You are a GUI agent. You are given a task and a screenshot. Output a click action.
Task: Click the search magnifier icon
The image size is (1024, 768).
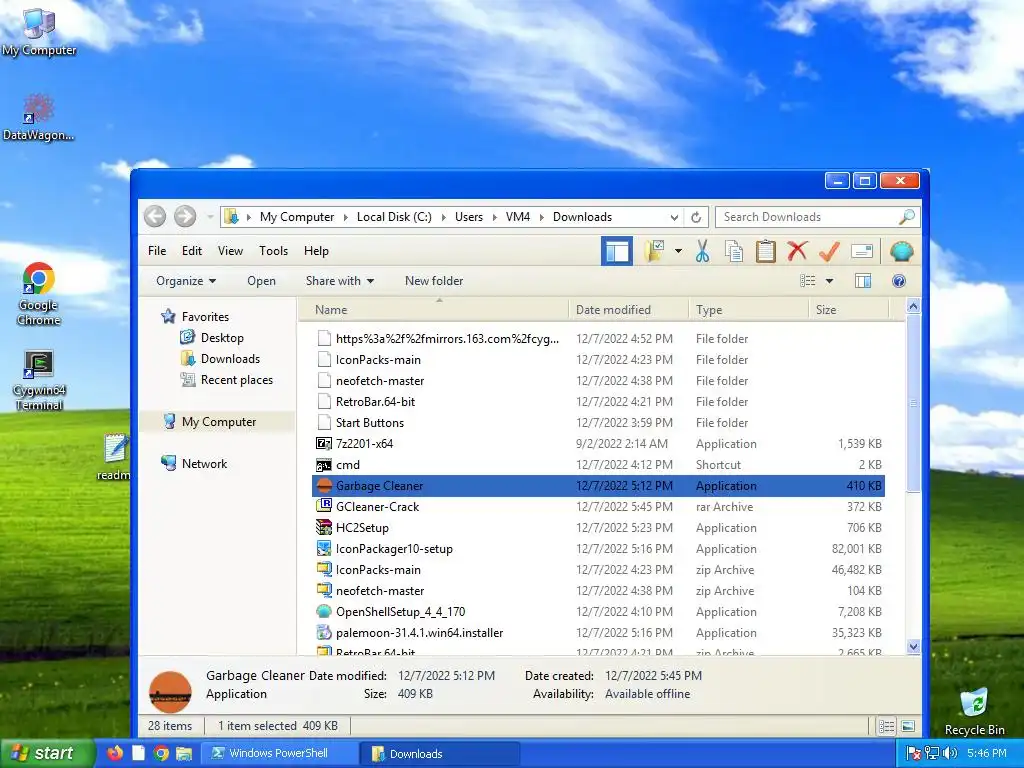(x=906, y=217)
